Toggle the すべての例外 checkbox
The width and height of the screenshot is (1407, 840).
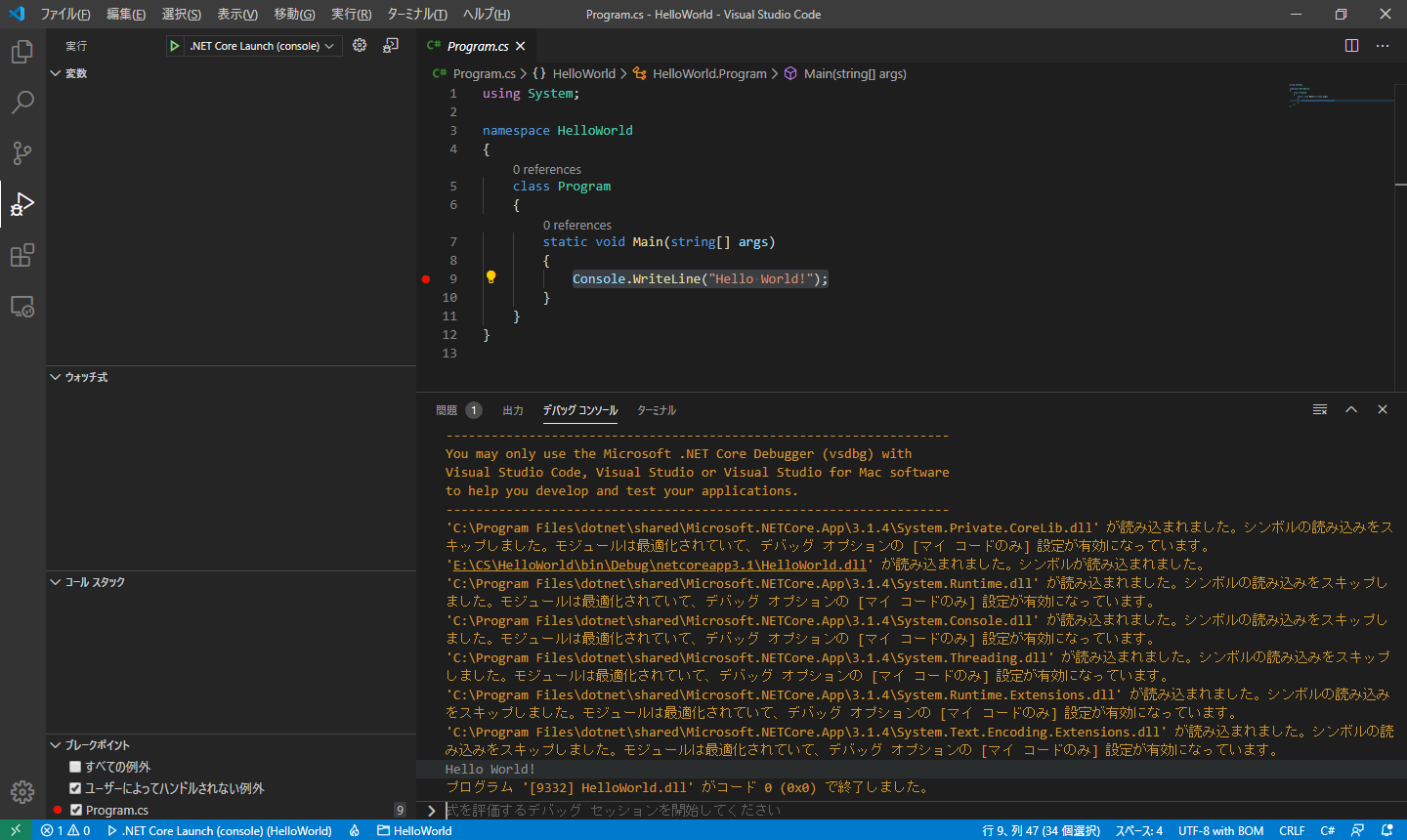[x=75, y=767]
